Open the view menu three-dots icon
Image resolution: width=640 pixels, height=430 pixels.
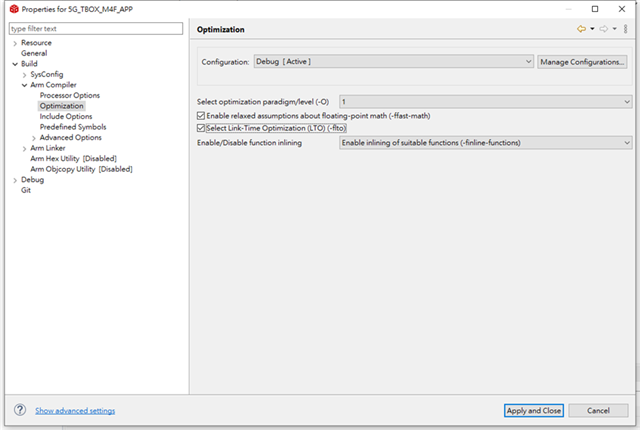pos(625,29)
